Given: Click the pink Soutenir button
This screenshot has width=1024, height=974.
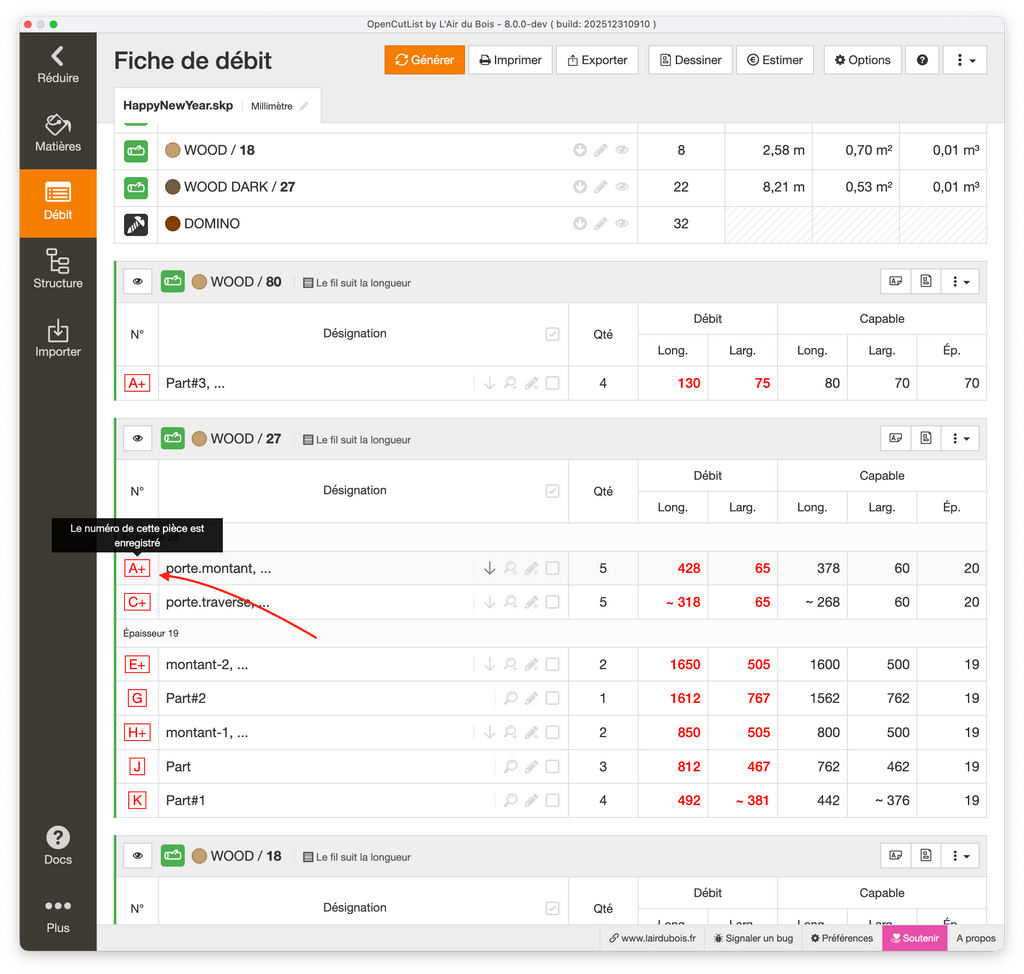Looking at the screenshot, I should pos(914,938).
